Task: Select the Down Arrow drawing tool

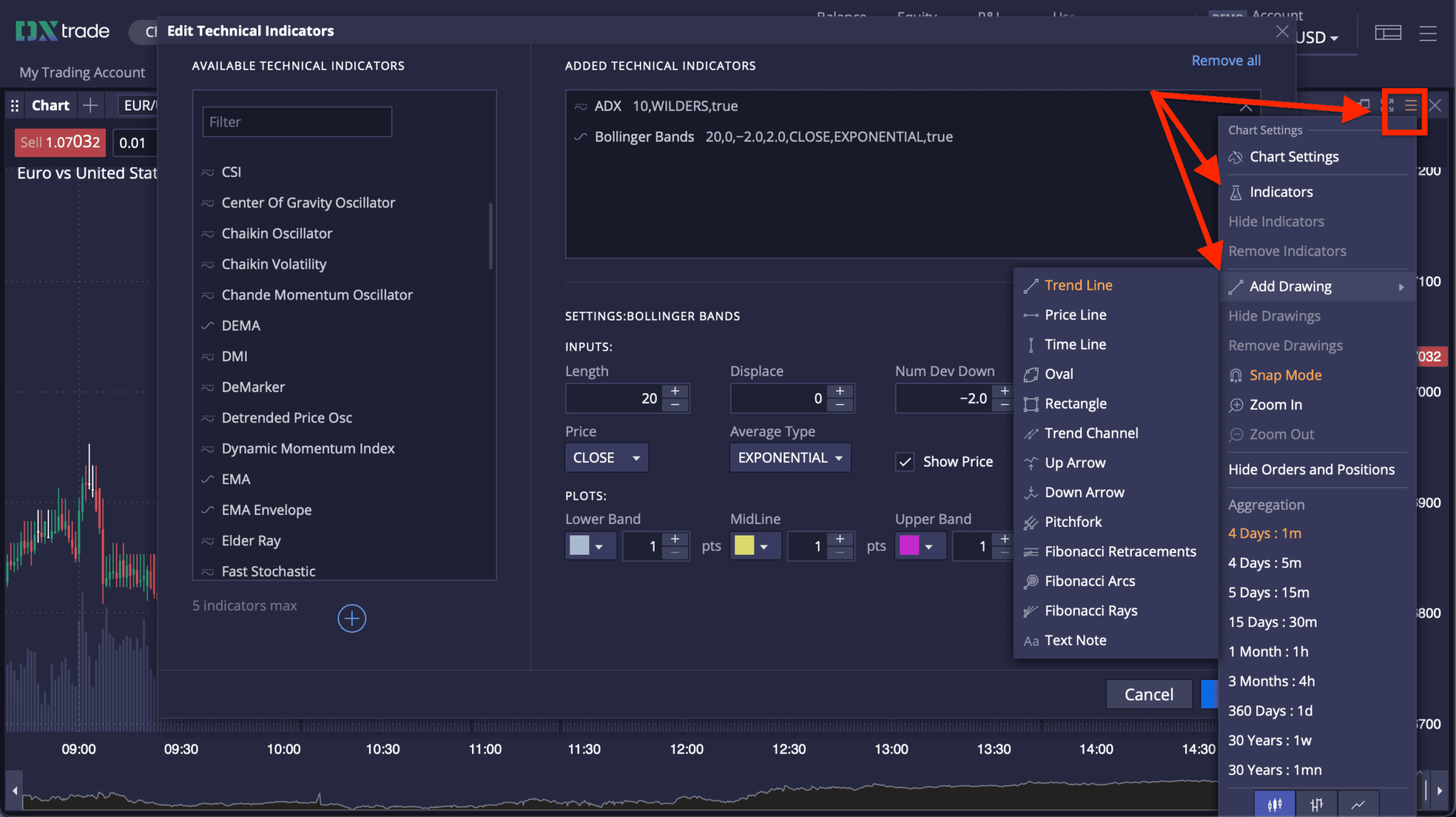Action: [x=1084, y=491]
